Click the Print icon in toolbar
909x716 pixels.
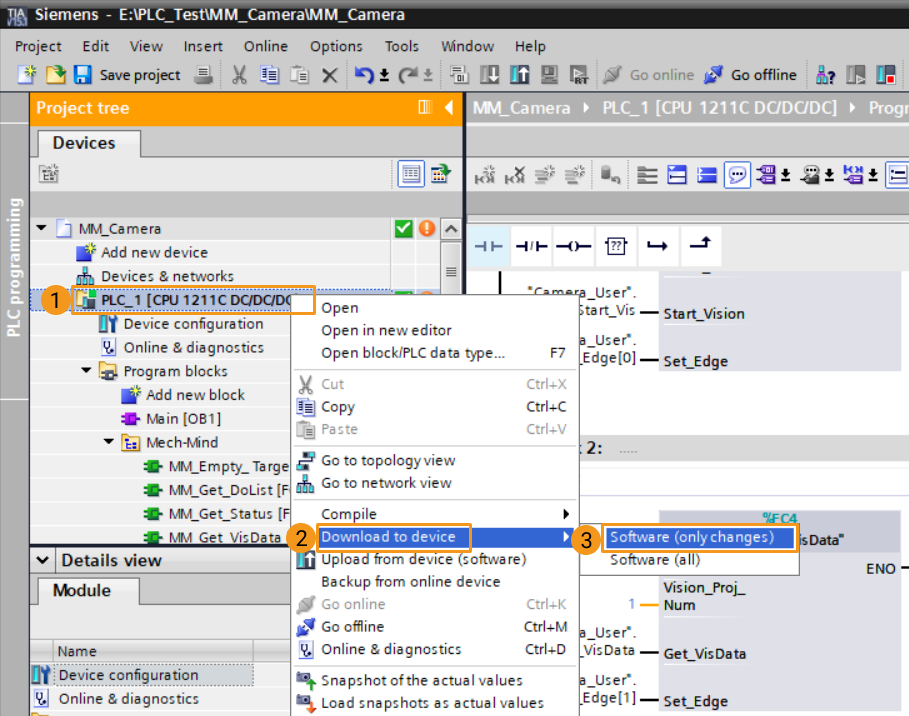pyautogui.click(x=203, y=75)
